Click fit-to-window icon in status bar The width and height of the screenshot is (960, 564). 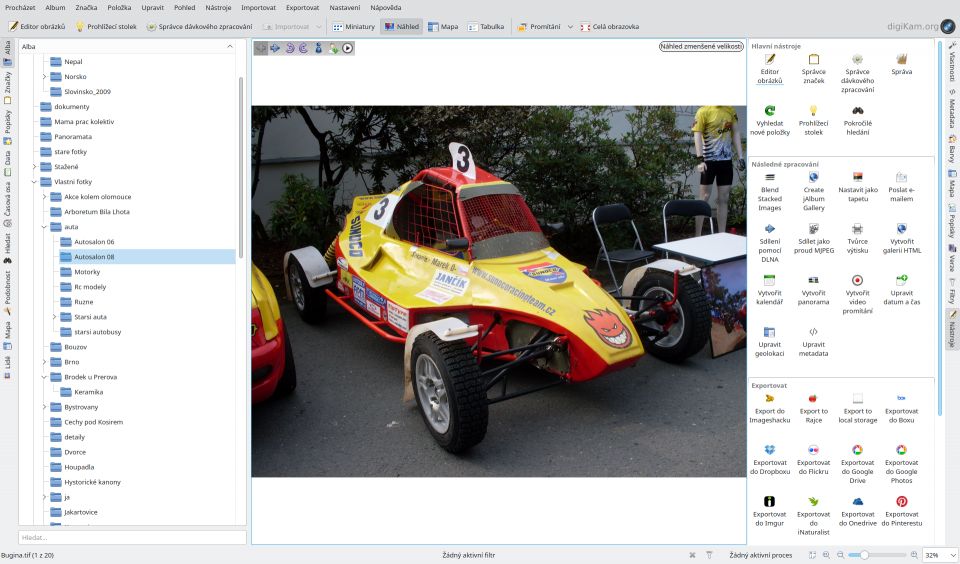click(812, 555)
